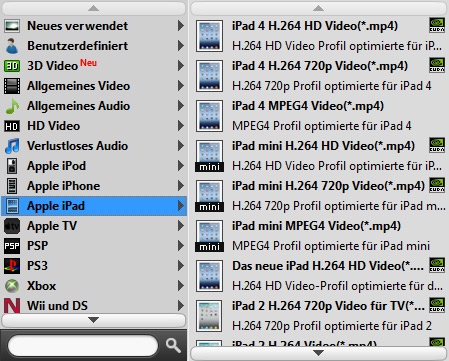Click the Apple iPad category icon
Screen dimensions: 449x361
coord(12,206)
